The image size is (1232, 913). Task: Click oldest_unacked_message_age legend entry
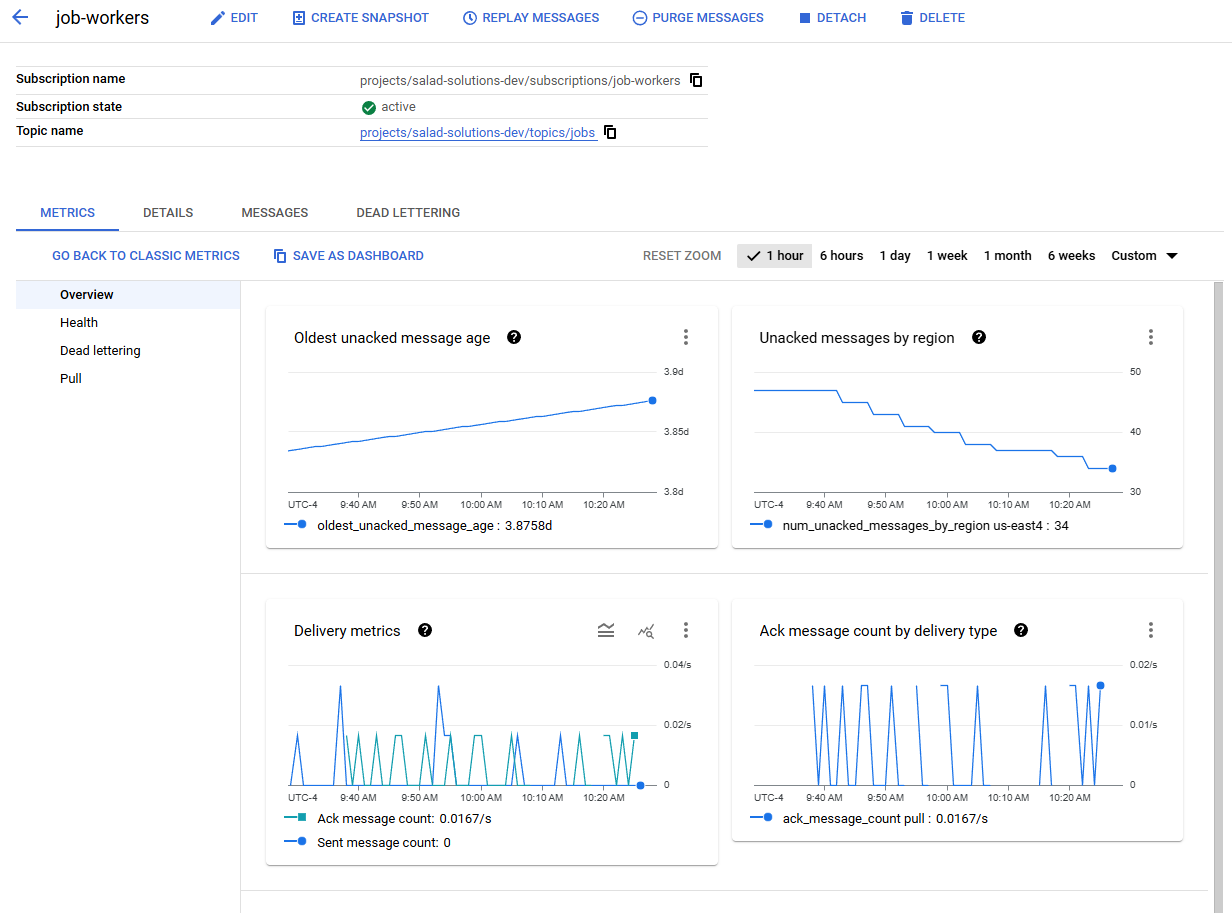[x=419, y=525]
